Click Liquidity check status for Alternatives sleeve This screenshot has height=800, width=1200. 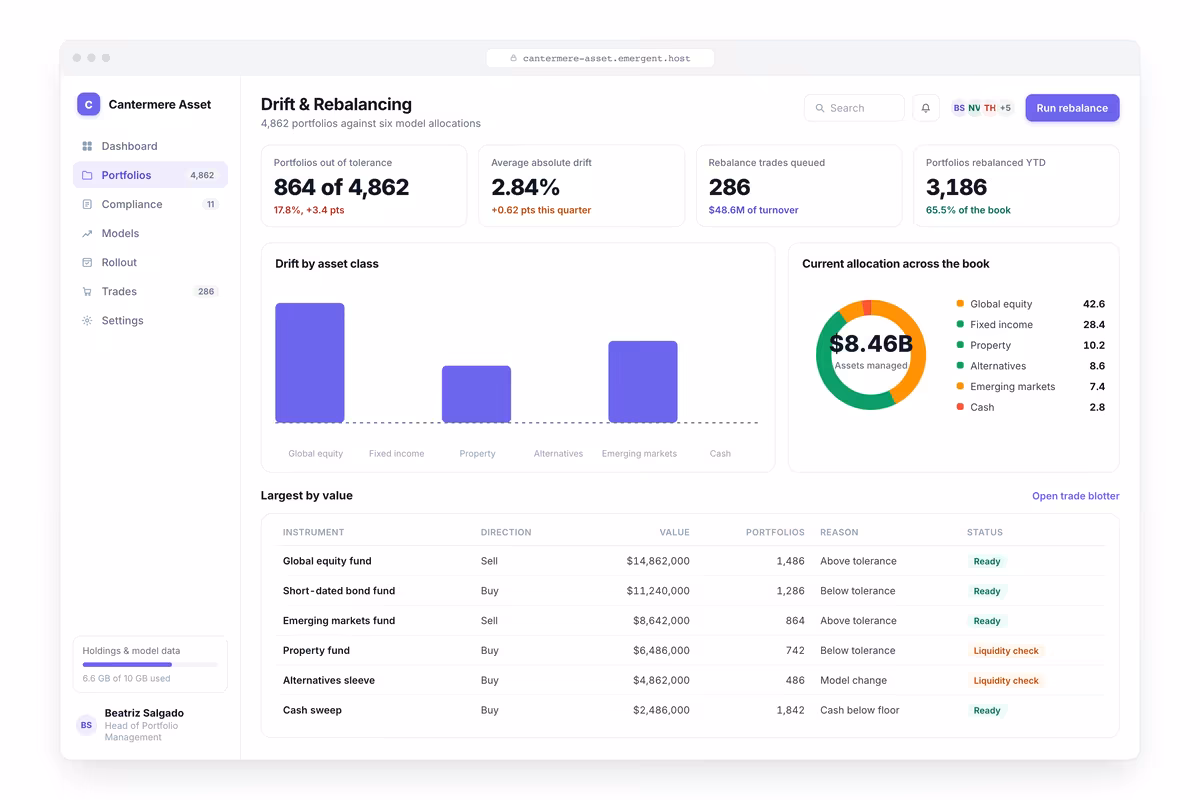click(x=1006, y=681)
